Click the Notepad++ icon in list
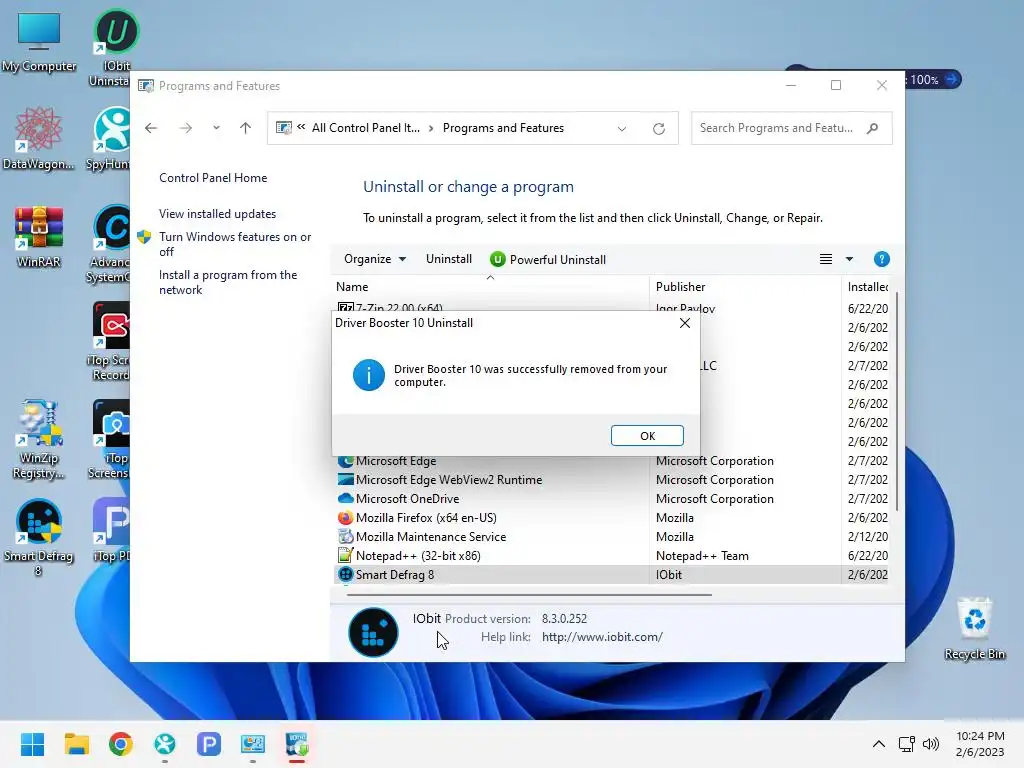 click(345, 555)
